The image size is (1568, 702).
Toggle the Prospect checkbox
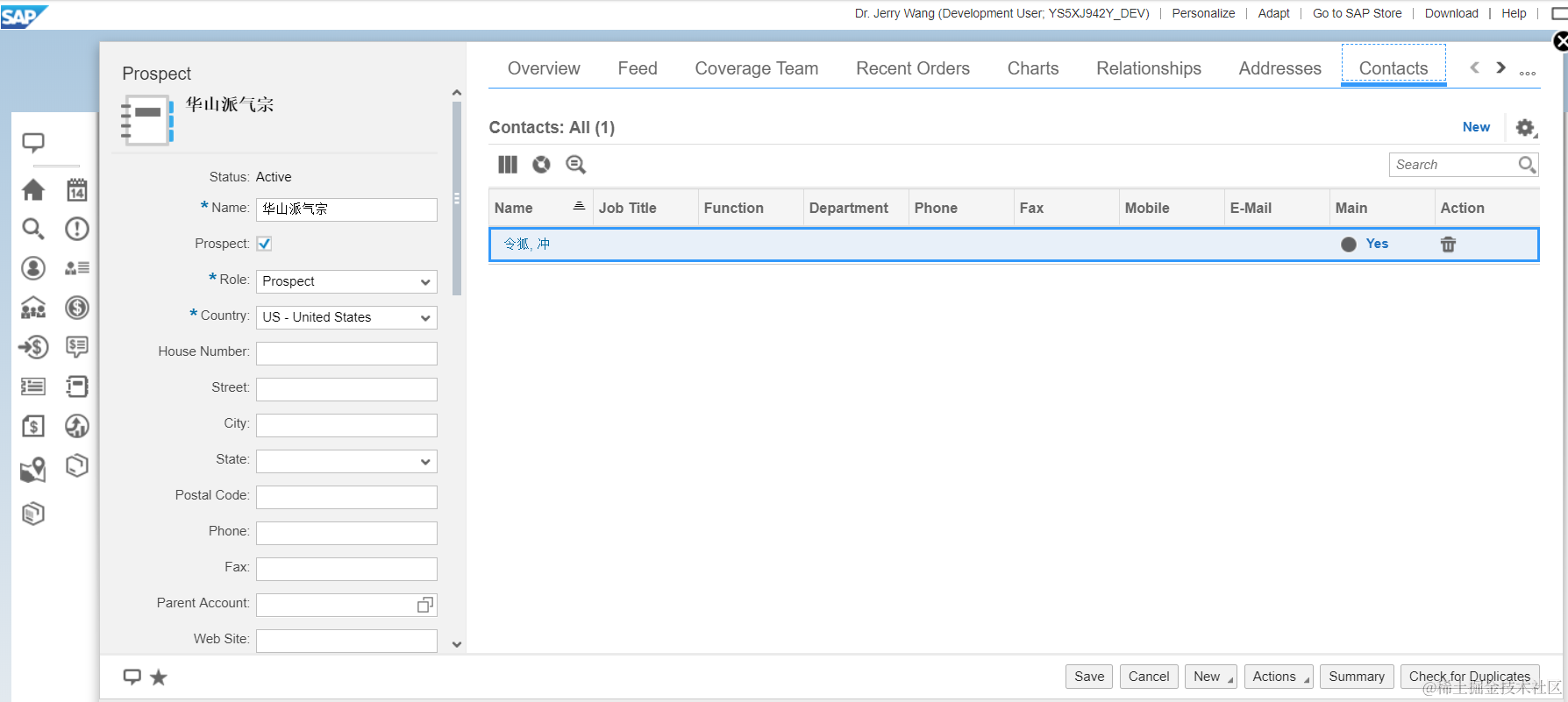(264, 244)
